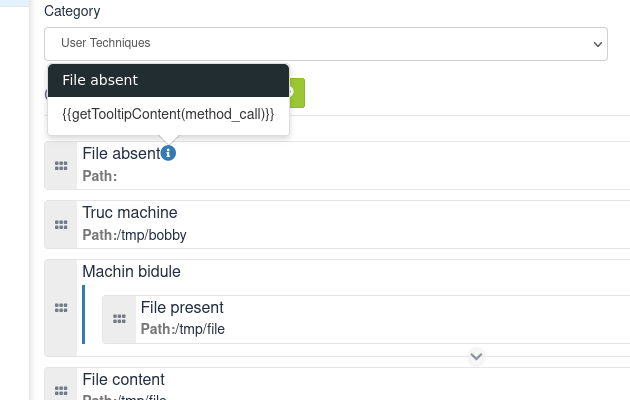Click the File absent tooltip header
630x400 pixels.
point(168,80)
